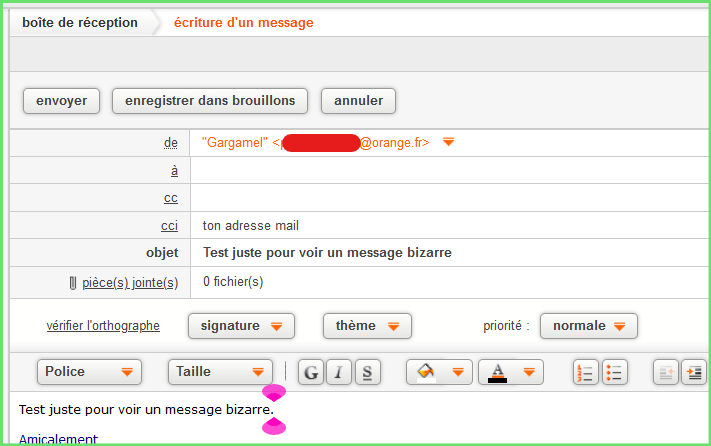Click the text color A icon

497,372
